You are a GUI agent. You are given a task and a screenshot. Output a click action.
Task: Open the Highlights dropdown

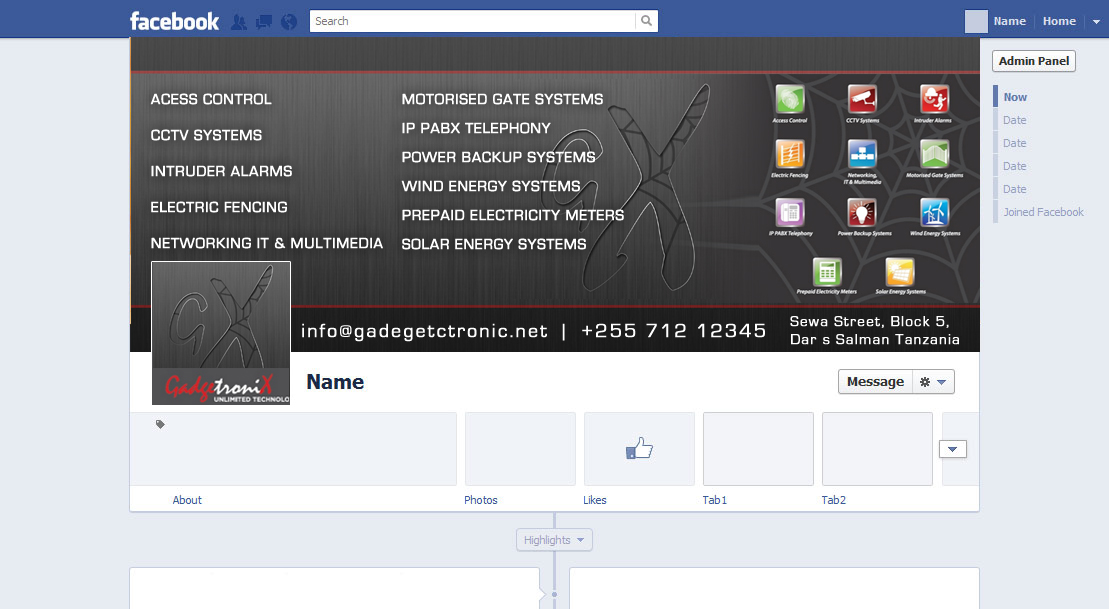click(x=554, y=540)
